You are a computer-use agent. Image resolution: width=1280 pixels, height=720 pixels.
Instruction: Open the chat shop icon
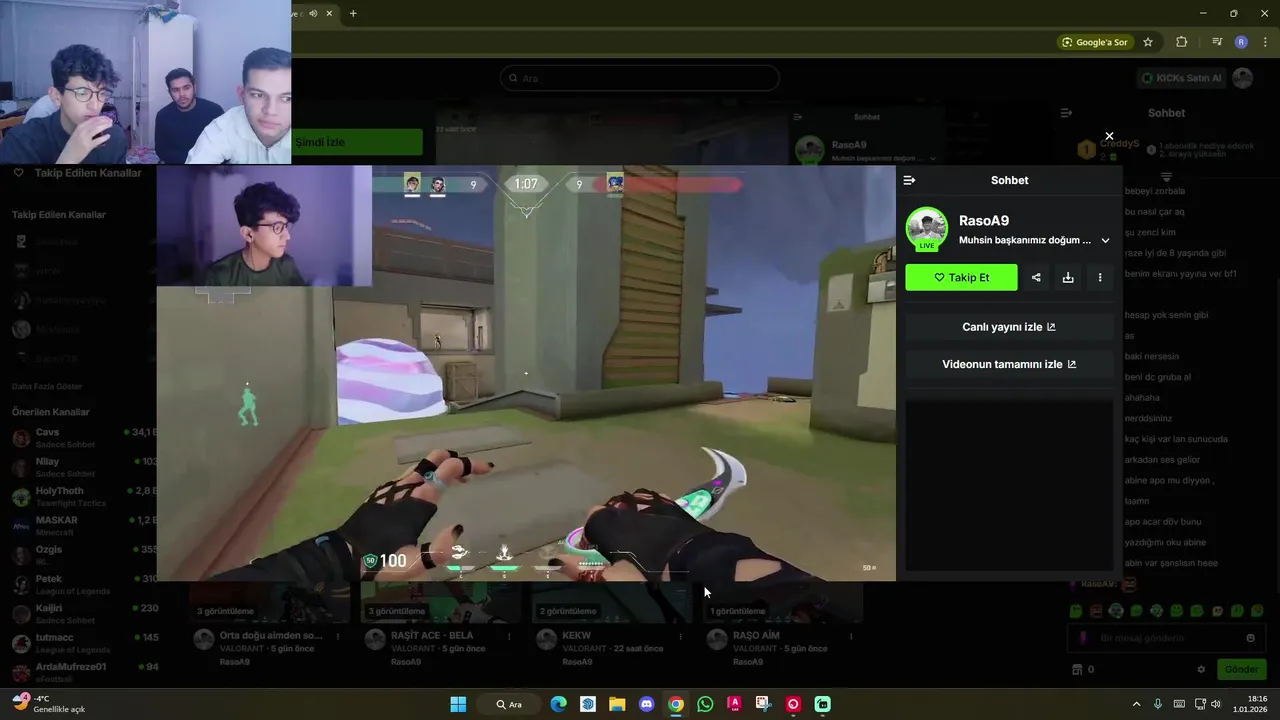pyautogui.click(x=1077, y=669)
